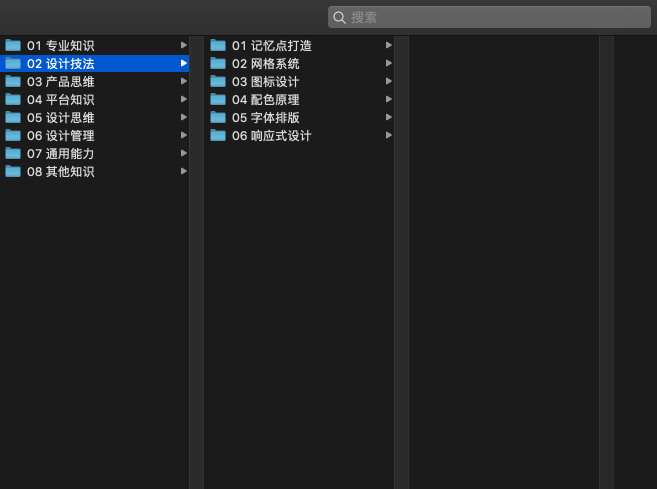This screenshot has width=657, height=489.
Task: Expand arrow for 02 网格系统
Action: point(388,63)
